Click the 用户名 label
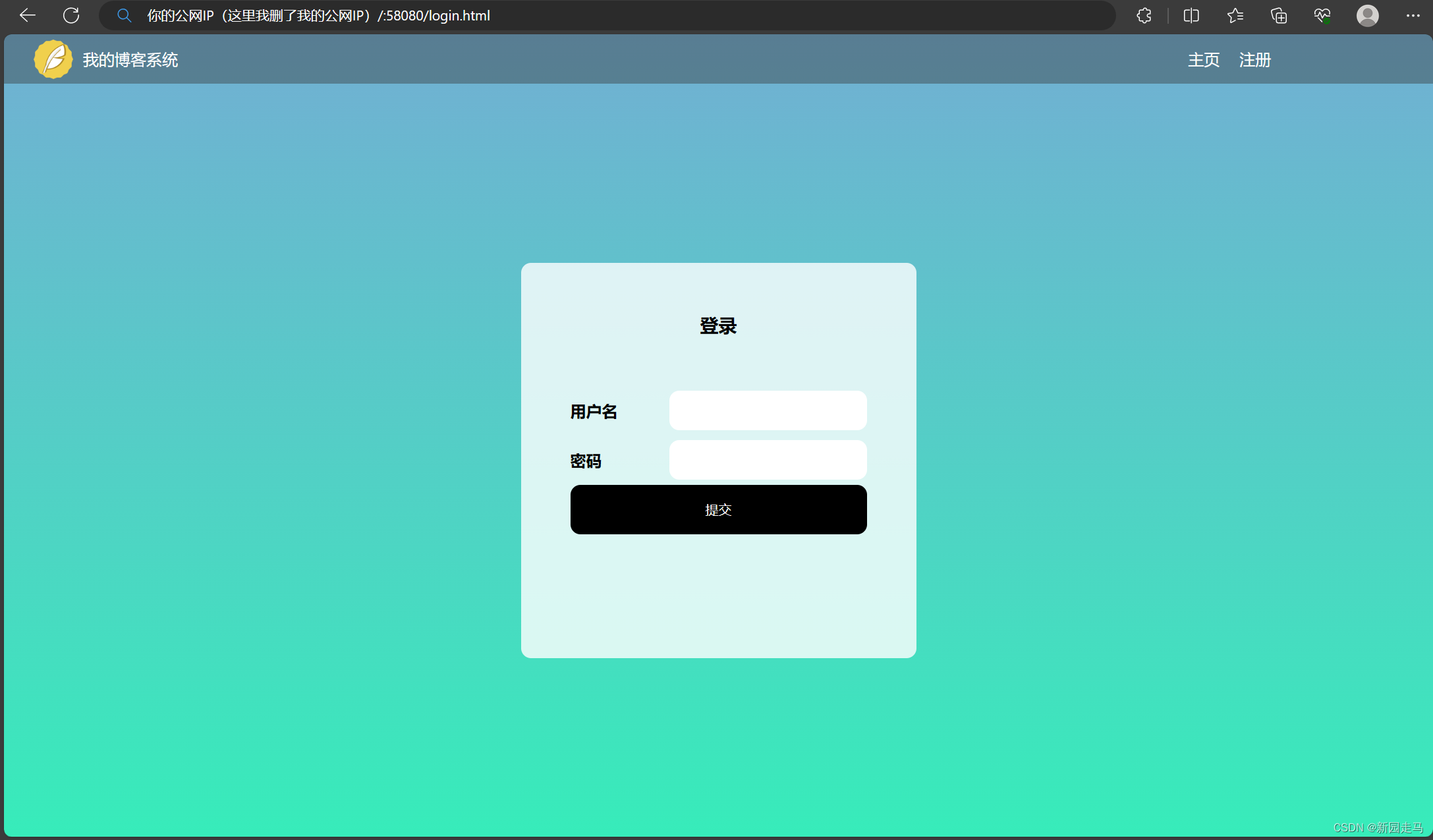Screen dimensions: 1433x840 coord(593,412)
